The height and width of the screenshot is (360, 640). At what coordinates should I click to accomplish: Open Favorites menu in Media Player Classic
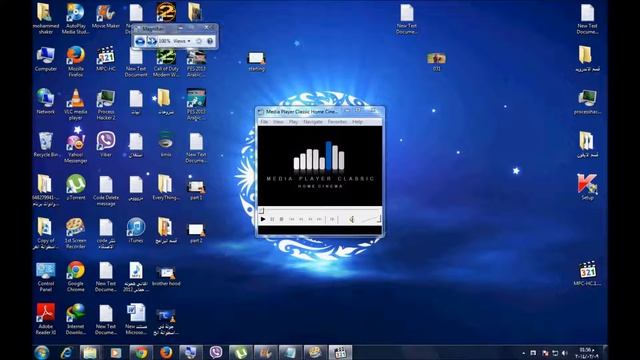(x=337, y=122)
